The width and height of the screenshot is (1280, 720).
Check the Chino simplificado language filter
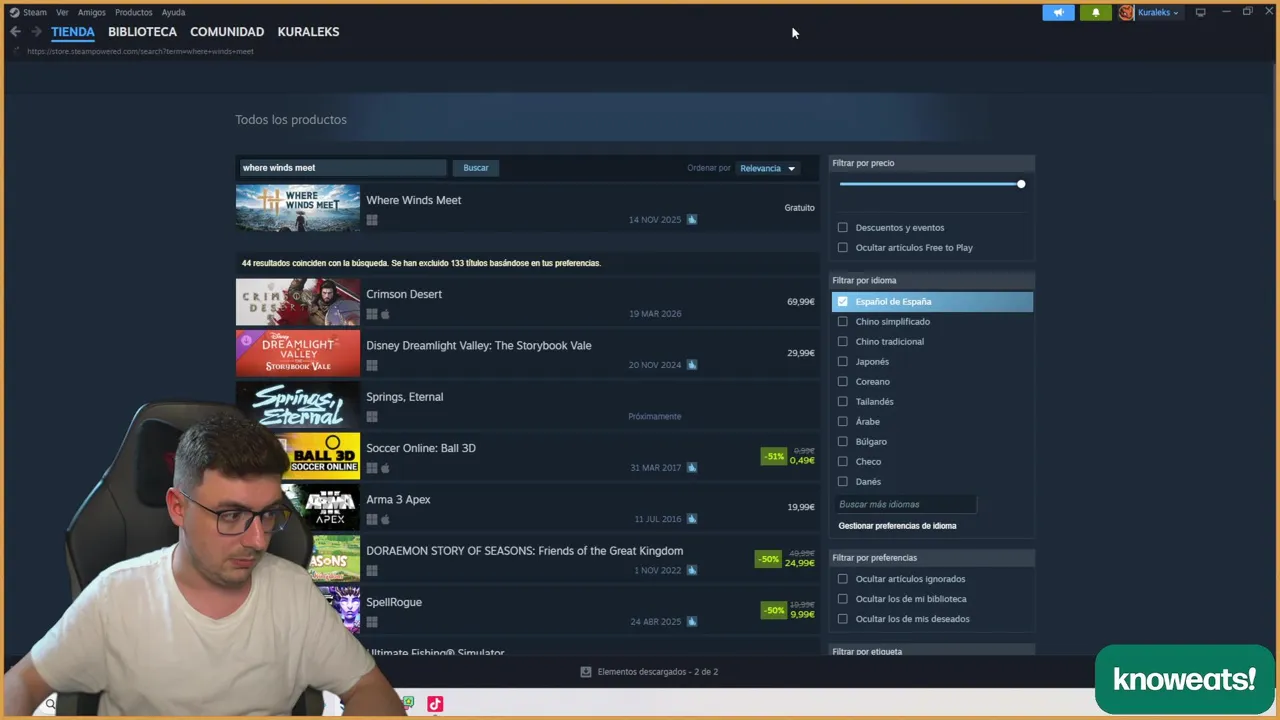click(842, 322)
